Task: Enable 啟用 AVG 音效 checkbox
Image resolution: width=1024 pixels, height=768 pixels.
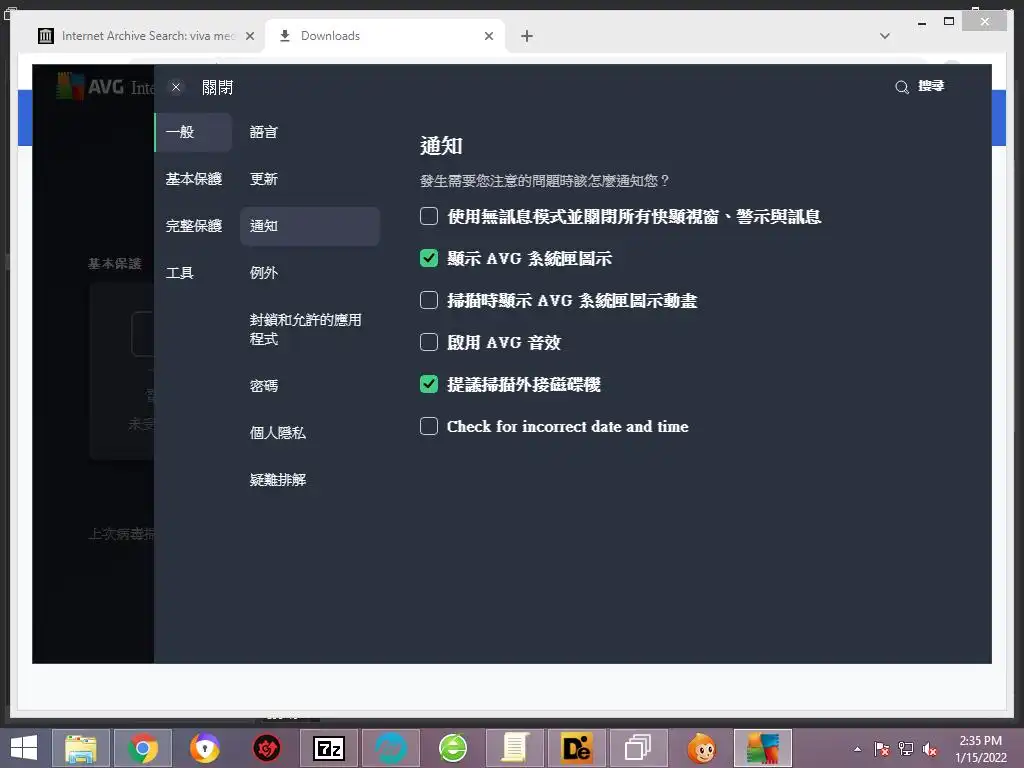Action: coord(429,342)
